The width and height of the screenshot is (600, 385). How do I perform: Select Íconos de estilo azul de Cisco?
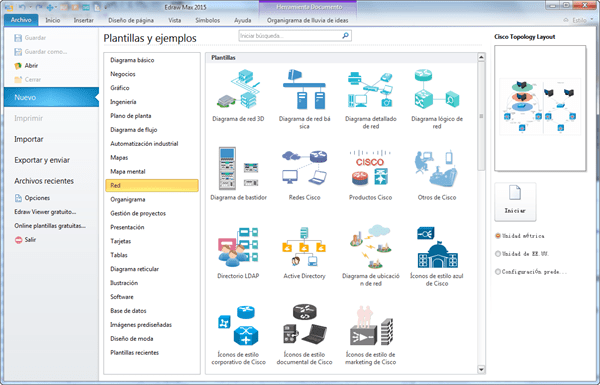point(437,256)
